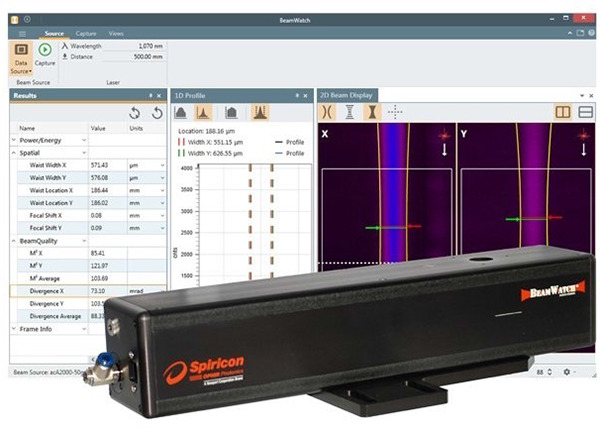Select stacked layout in 2D Beam Display
The width and height of the screenshot is (600, 432).
click(x=585, y=112)
